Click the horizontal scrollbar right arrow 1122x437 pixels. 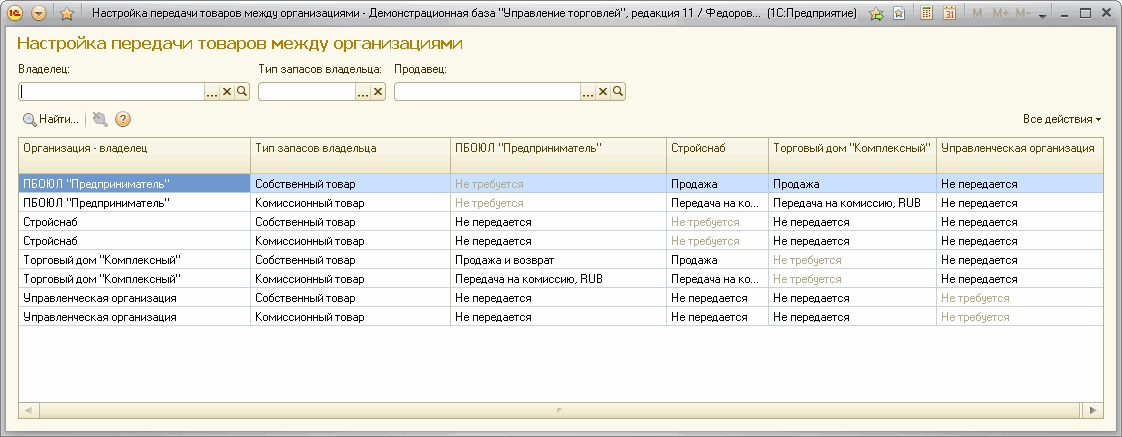[x=1092, y=411]
